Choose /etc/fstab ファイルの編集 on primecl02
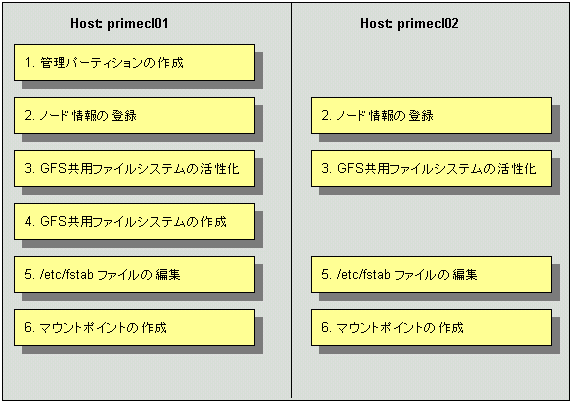This screenshot has width=572, height=403. [431, 274]
